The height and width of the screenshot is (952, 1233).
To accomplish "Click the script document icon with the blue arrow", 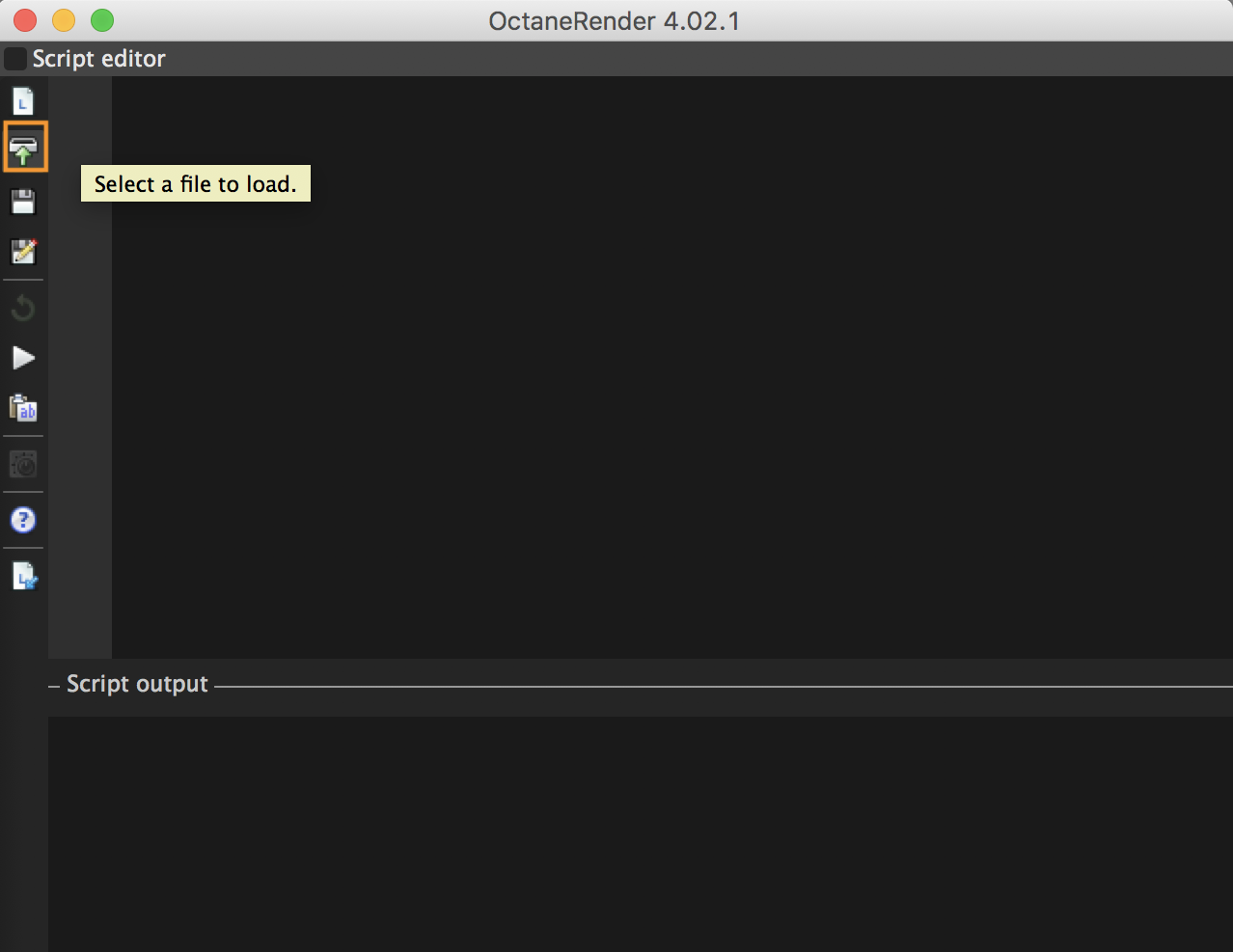I will pyautogui.click(x=24, y=576).
